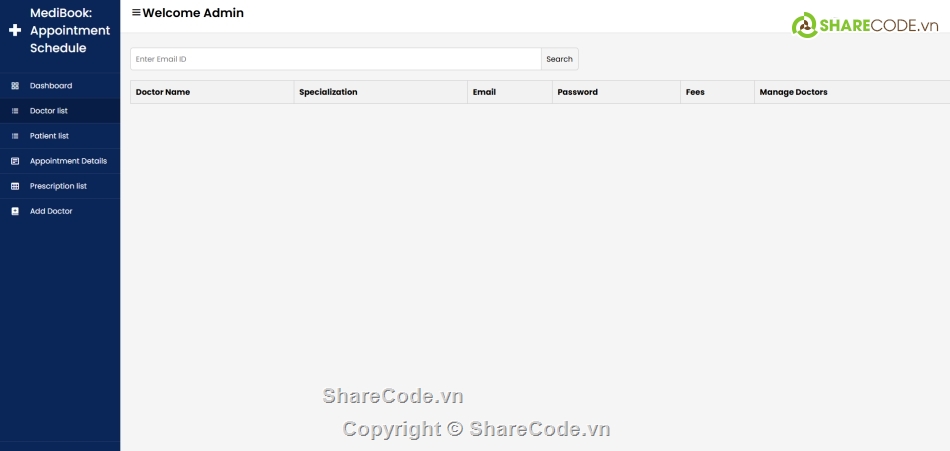Screen dimensions: 950x451
Task: Click the MediBook: Appointment Schedule title
Action: tap(70, 31)
